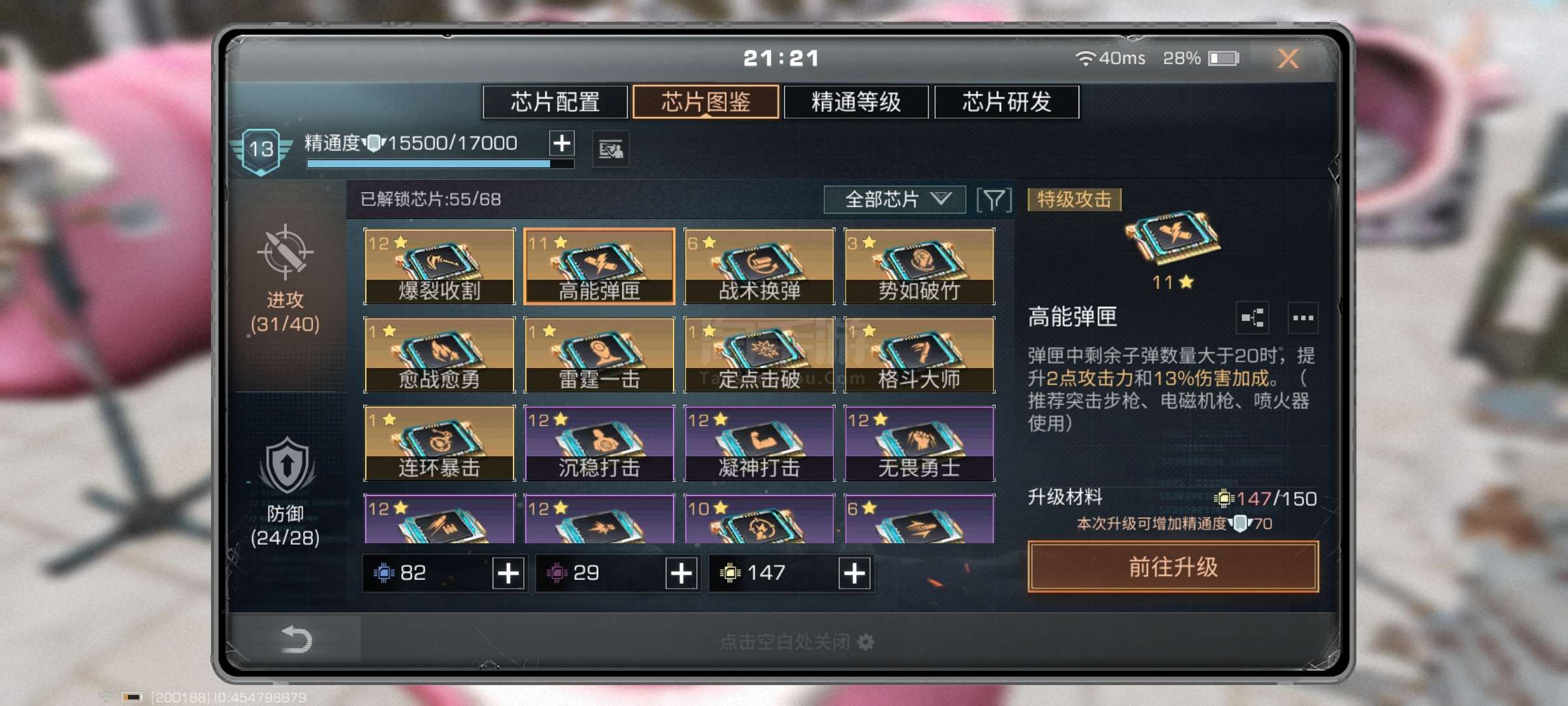Select the 爆裂收割 chip card
1568x706 pixels.
pyautogui.click(x=439, y=266)
